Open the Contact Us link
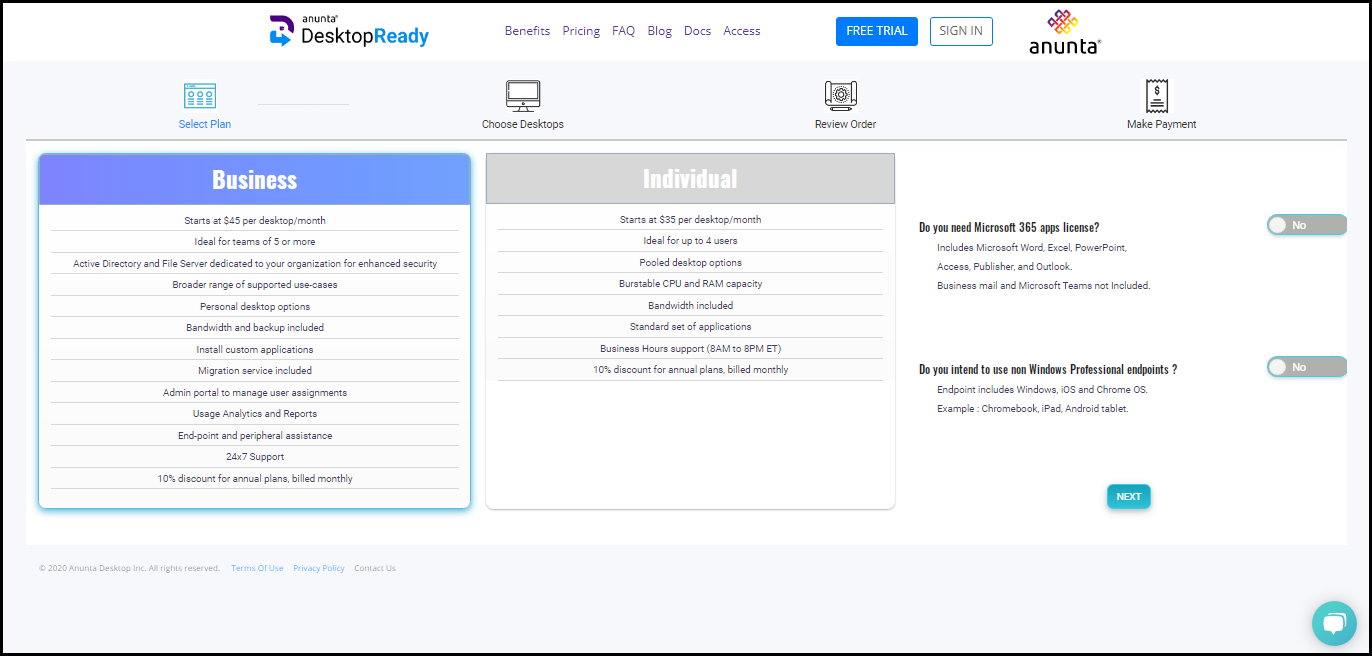This screenshot has width=1372, height=656. pyautogui.click(x=375, y=568)
